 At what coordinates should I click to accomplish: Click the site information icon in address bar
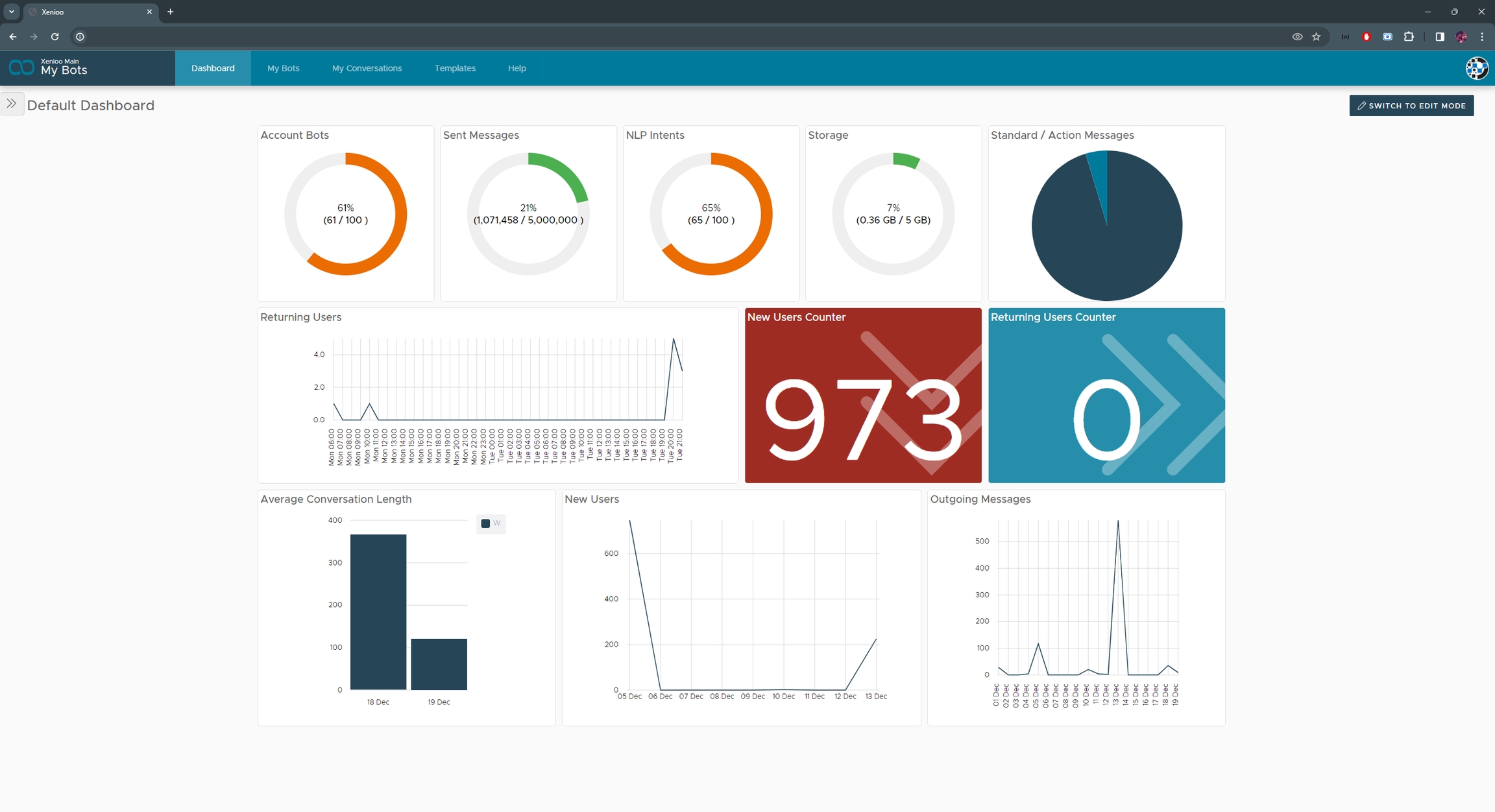click(80, 37)
